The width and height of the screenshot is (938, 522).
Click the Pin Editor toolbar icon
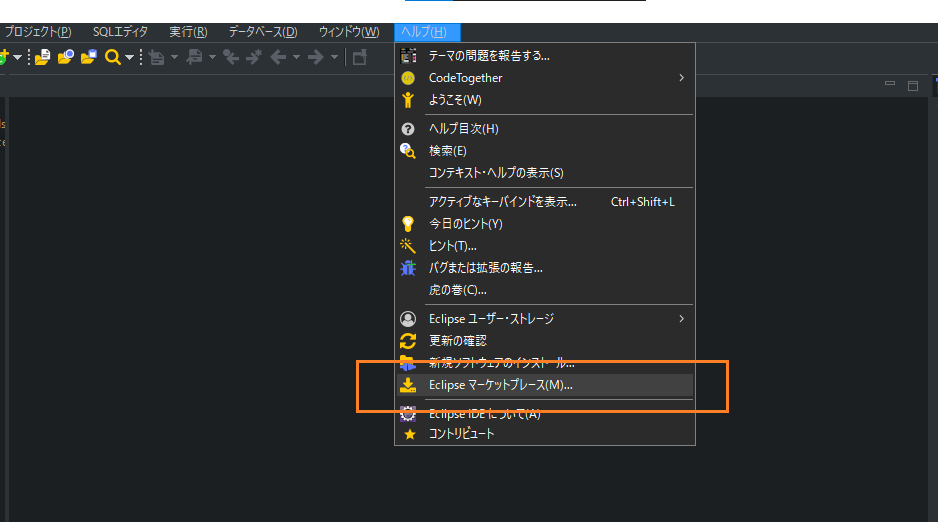coord(360,57)
